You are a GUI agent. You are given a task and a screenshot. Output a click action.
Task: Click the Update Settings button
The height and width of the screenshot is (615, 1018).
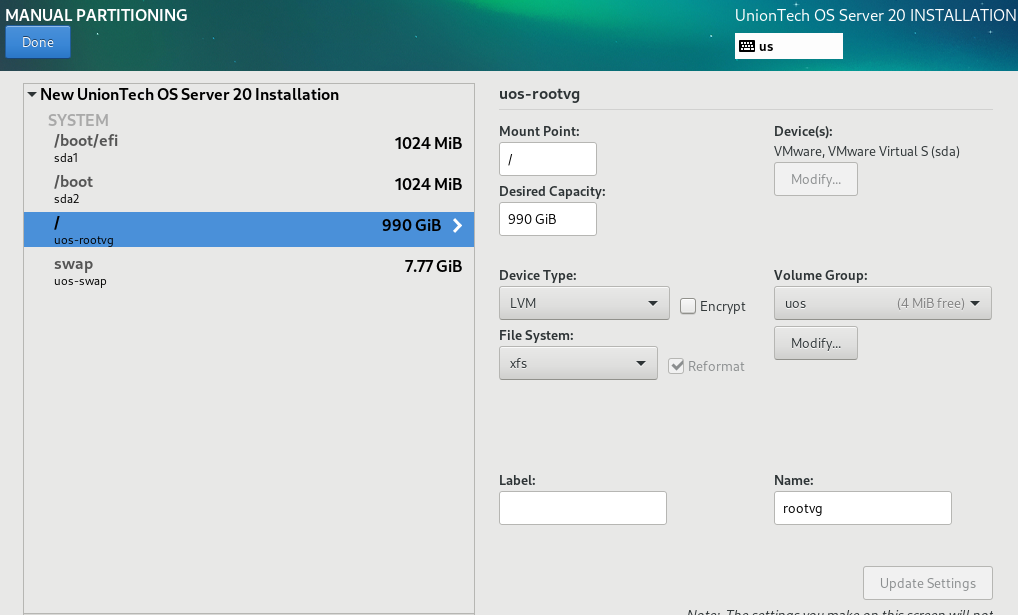[x=927, y=583]
